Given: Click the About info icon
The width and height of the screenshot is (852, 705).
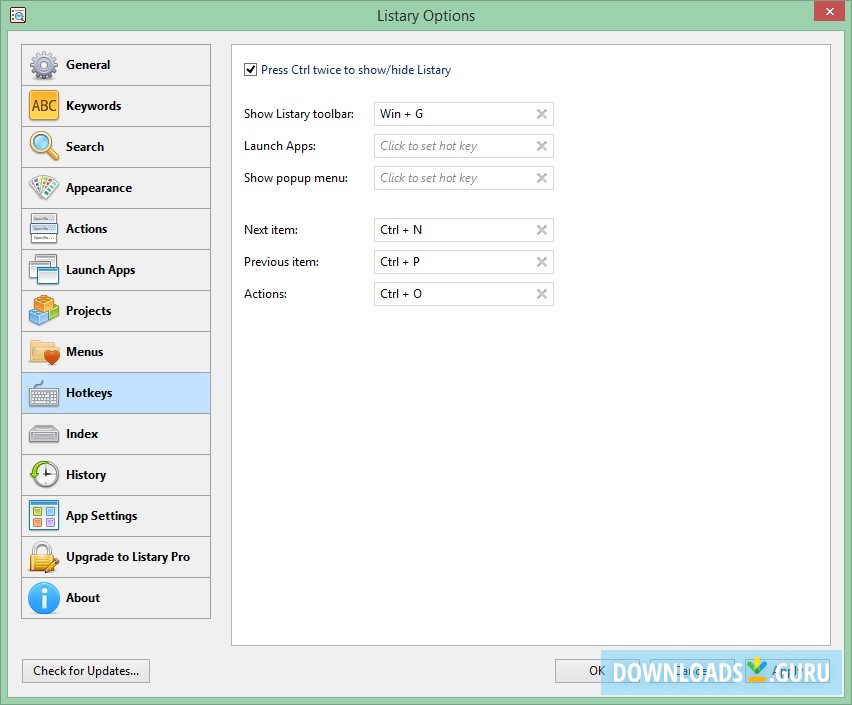Looking at the screenshot, I should pos(43,598).
